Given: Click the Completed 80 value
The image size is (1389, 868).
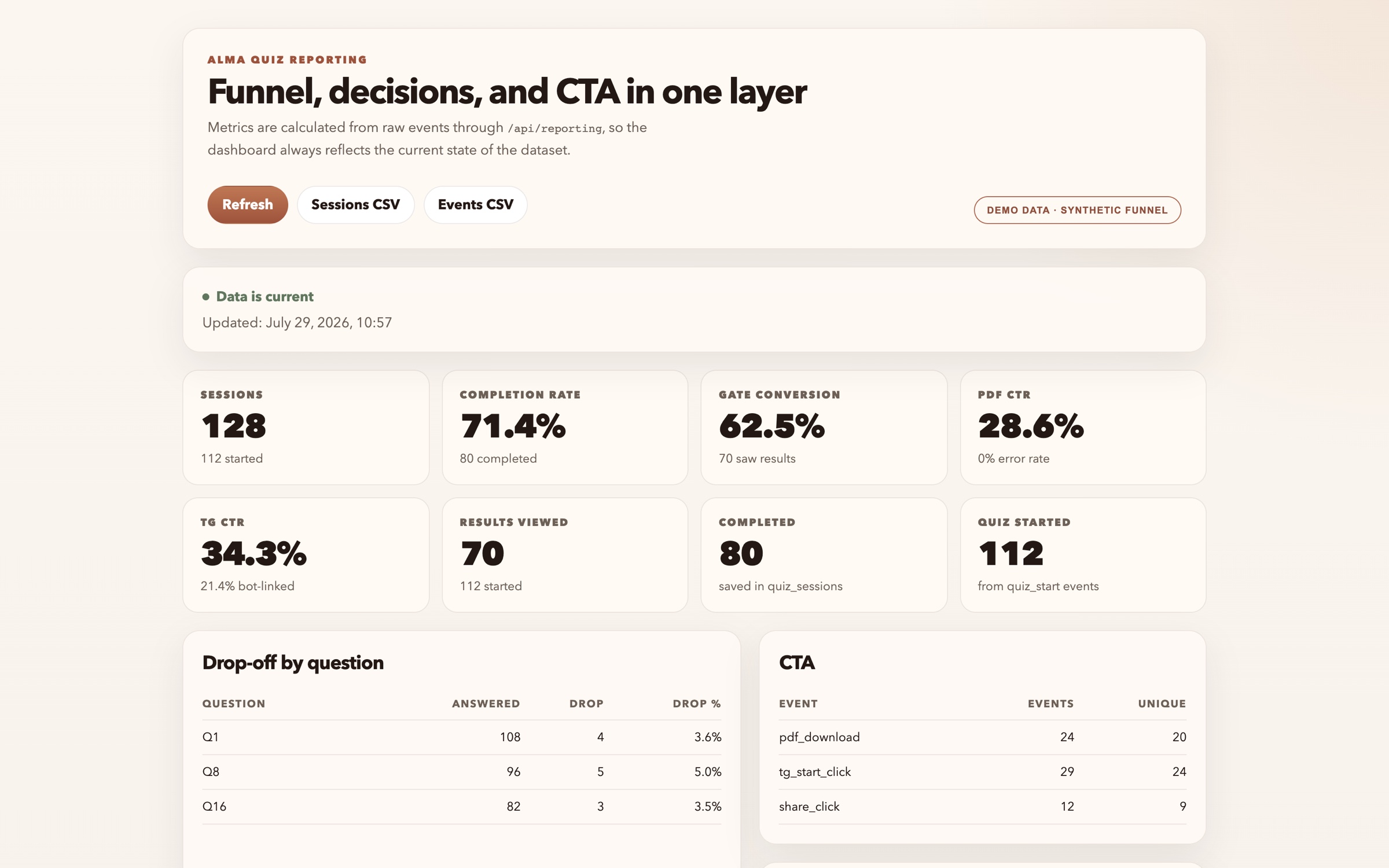Looking at the screenshot, I should coord(741,553).
